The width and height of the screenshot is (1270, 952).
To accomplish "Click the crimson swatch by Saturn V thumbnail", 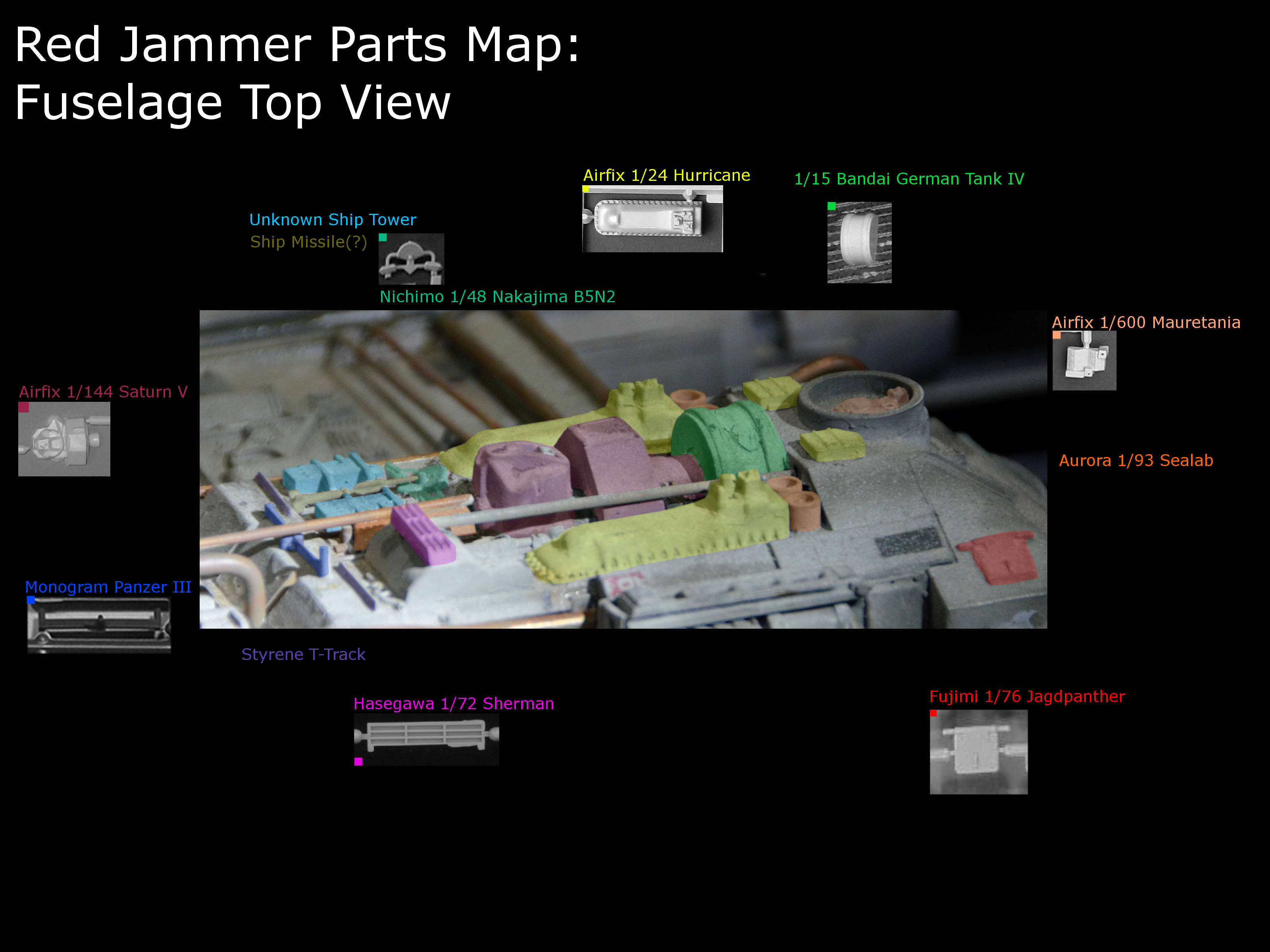I will (23, 407).
